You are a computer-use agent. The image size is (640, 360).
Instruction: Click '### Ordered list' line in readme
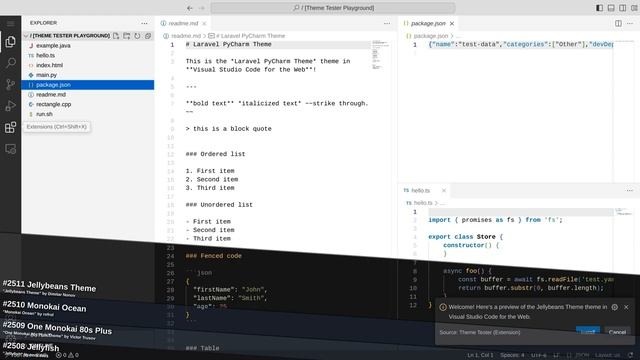coord(216,154)
